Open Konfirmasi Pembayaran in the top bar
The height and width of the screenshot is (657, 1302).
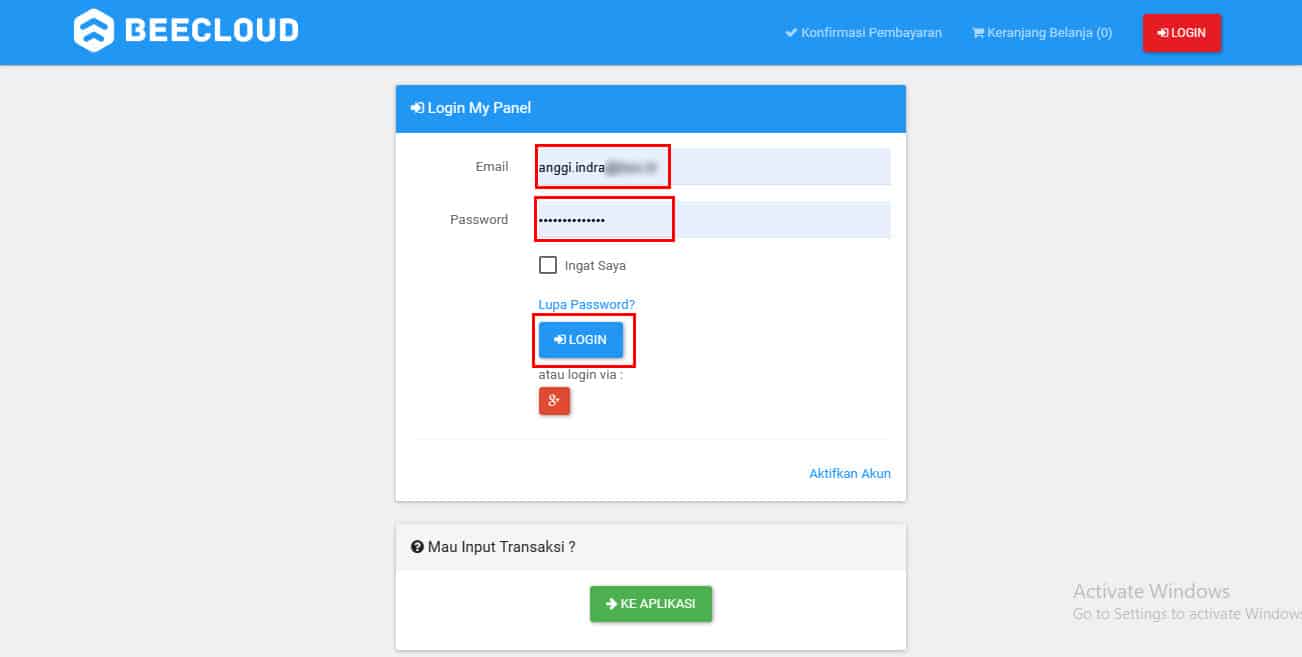tap(864, 33)
